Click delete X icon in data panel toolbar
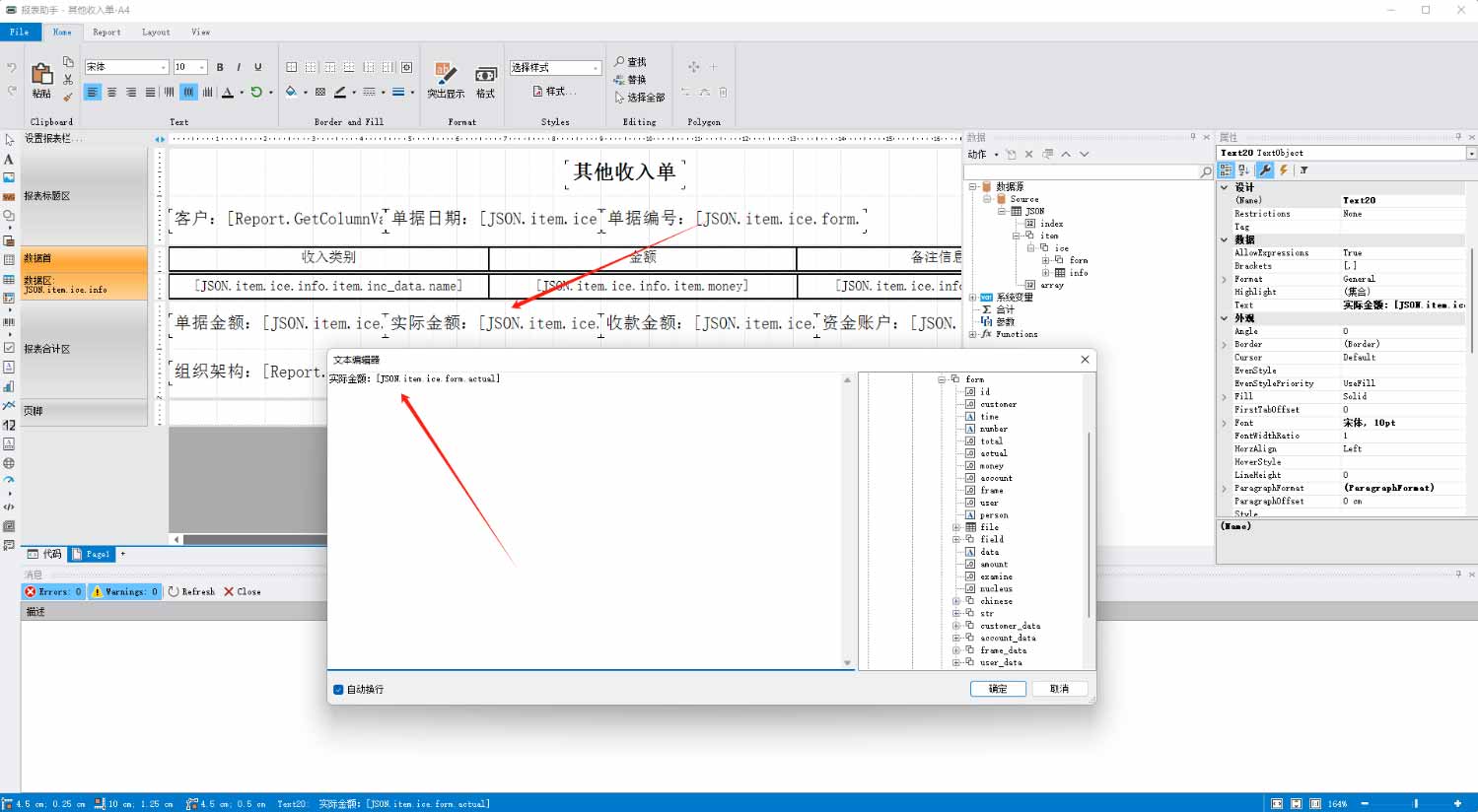 1028,154
